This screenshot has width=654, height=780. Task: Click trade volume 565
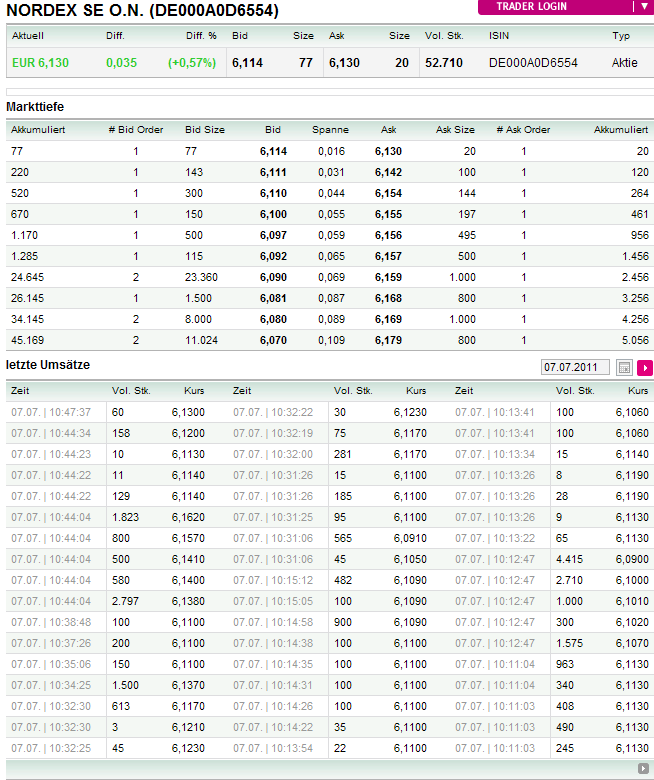point(343,538)
